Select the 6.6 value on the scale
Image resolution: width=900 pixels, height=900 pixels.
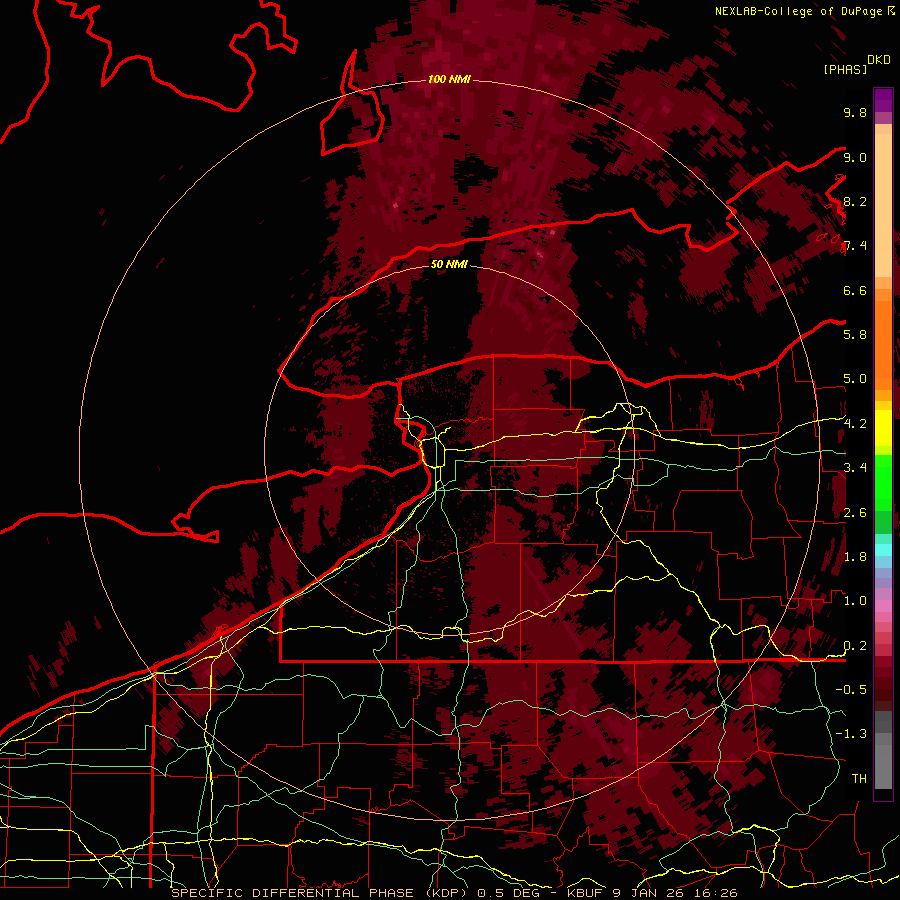click(x=855, y=290)
